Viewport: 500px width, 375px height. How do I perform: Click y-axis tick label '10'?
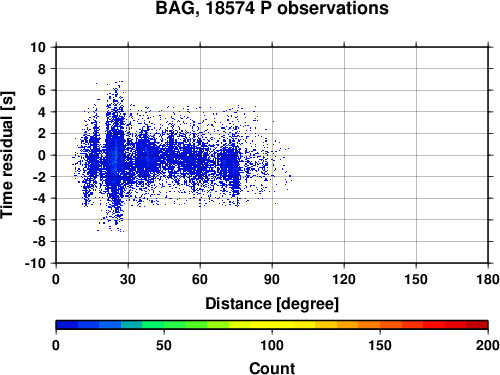[x=38, y=47]
